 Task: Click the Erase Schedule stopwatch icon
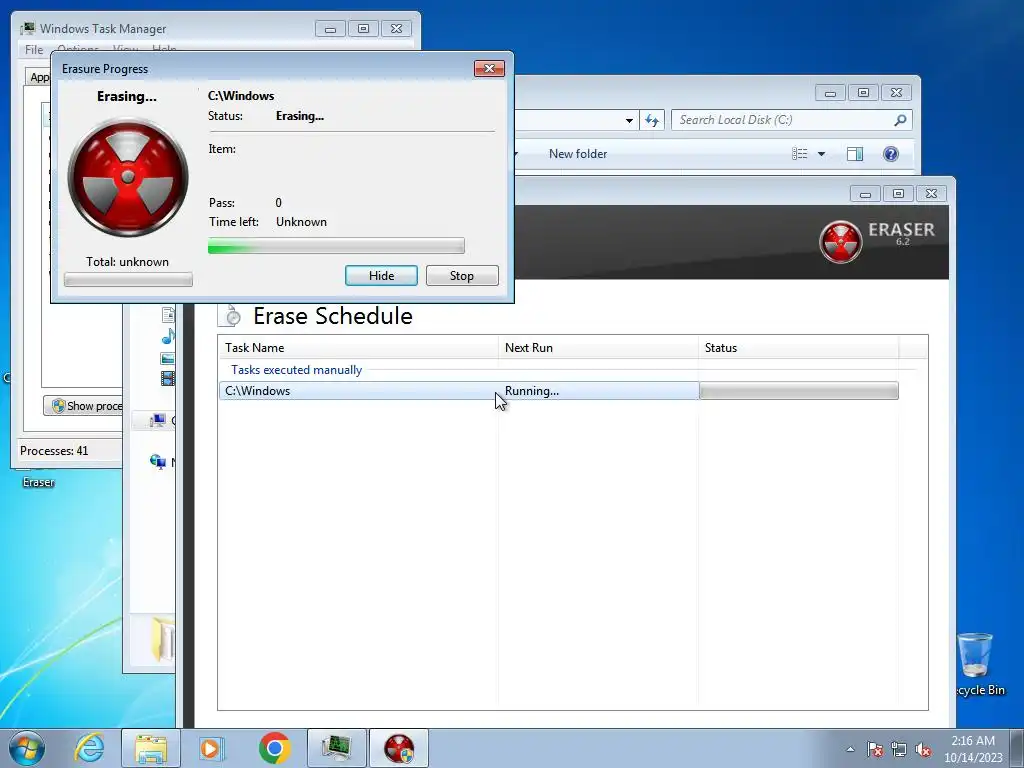click(x=232, y=316)
